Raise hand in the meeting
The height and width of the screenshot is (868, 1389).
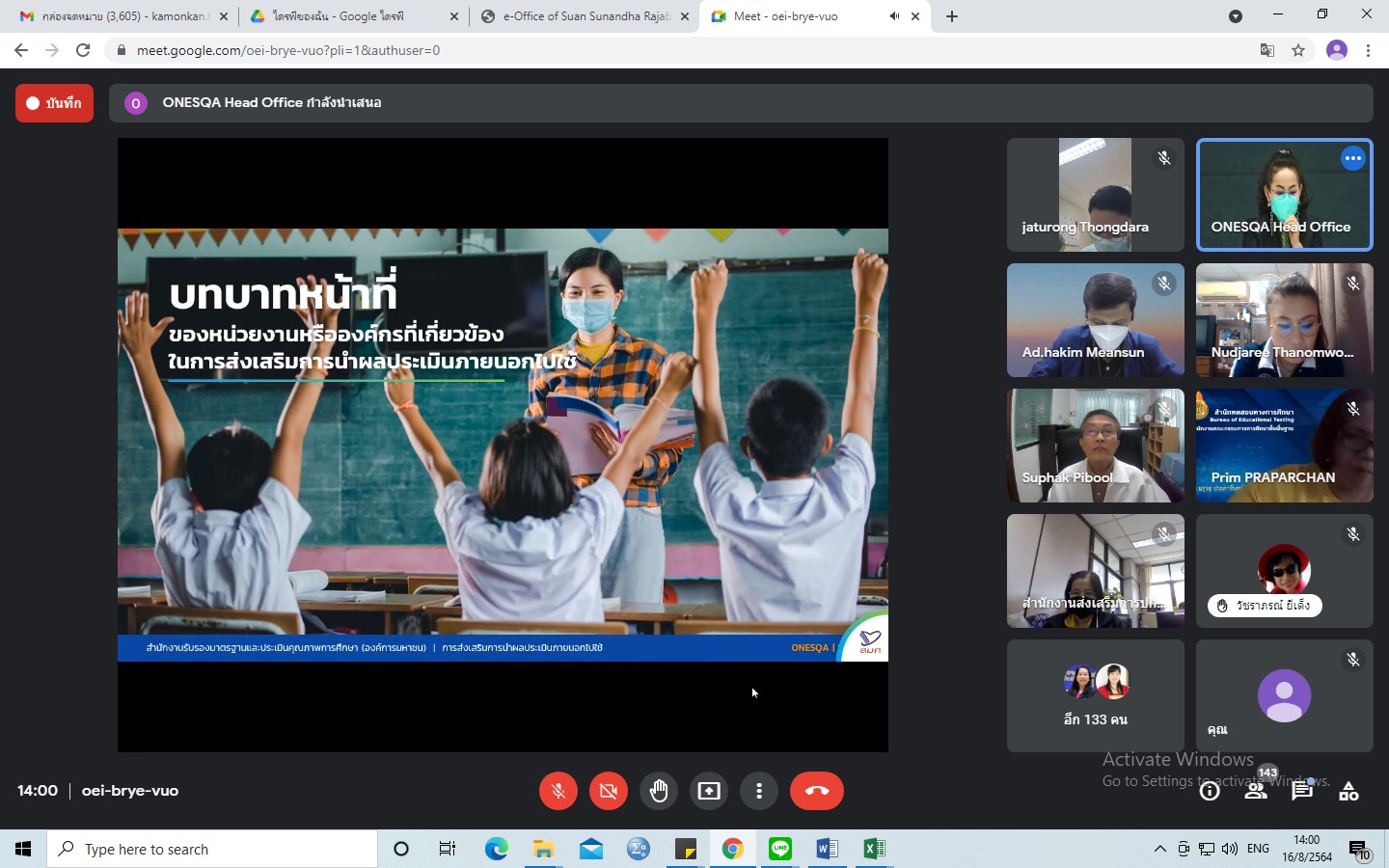[x=659, y=791]
